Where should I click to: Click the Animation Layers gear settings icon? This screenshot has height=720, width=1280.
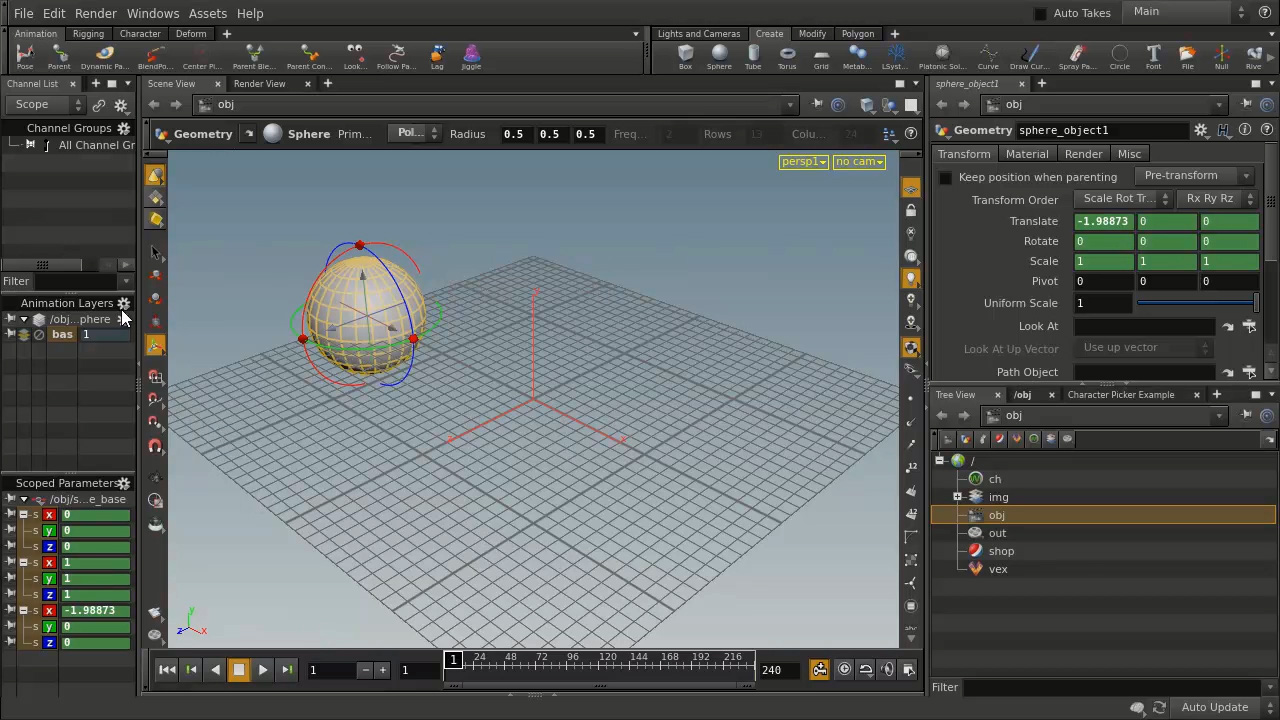[x=123, y=303]
